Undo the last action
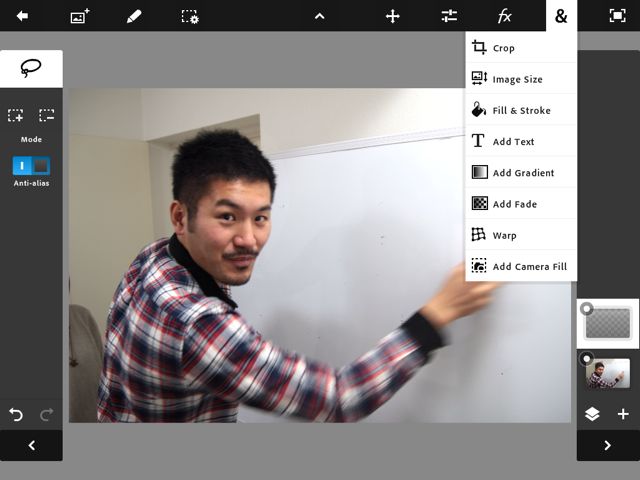Viewport: 640px width, 480px height. click(x=16, y=414)
